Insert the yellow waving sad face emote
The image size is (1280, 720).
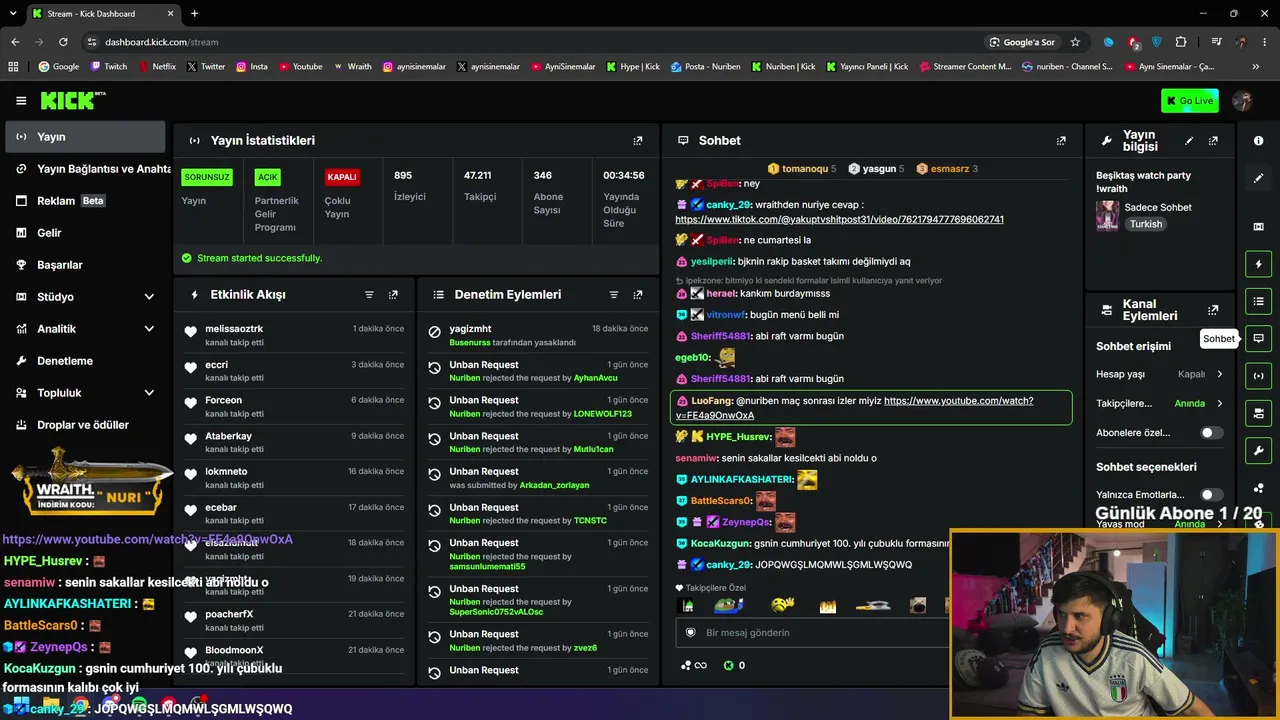(x=783, y=605)
